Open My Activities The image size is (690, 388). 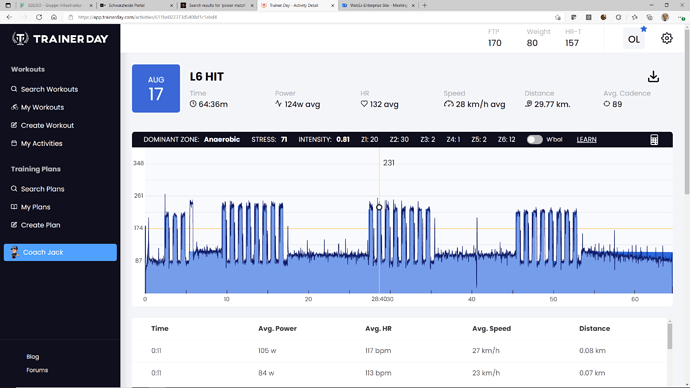37,143
